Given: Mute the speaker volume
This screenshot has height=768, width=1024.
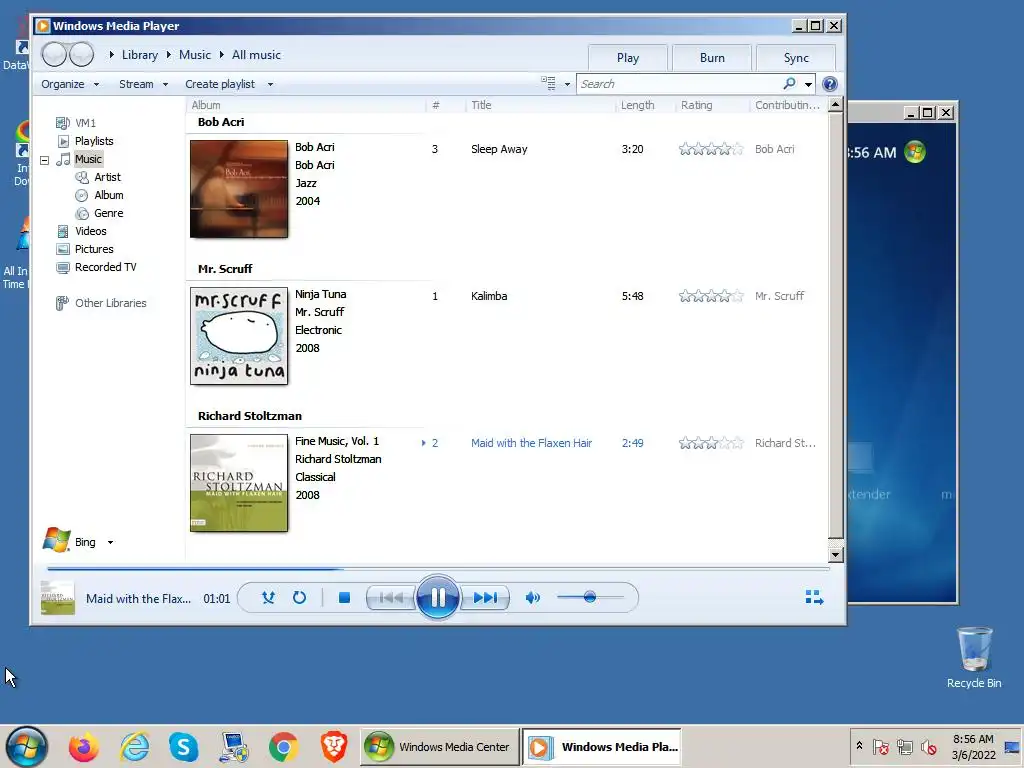Looking at the screenshot, I should [x=533, y=598].
